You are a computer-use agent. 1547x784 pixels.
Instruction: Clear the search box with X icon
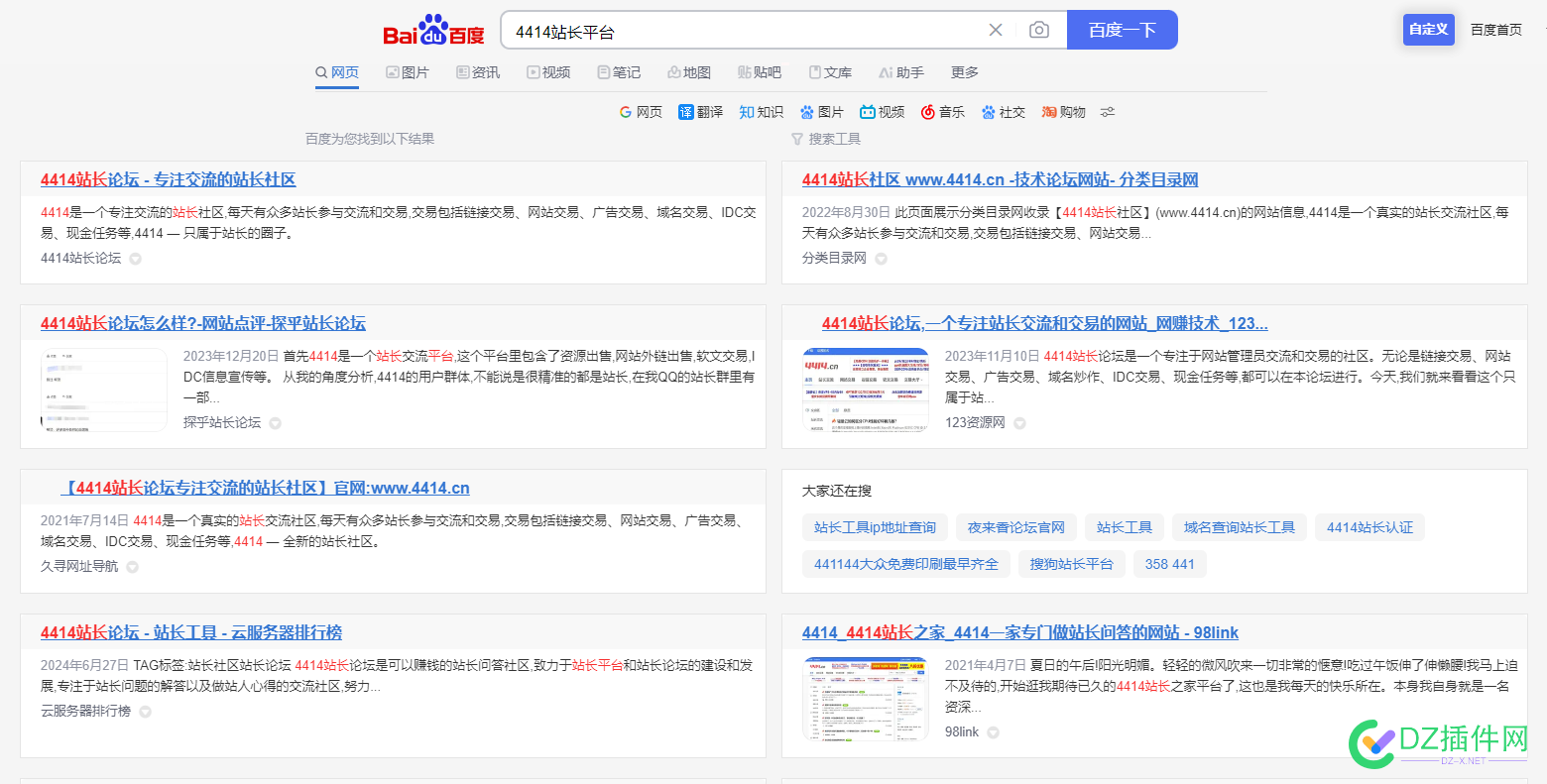point(996,30)
